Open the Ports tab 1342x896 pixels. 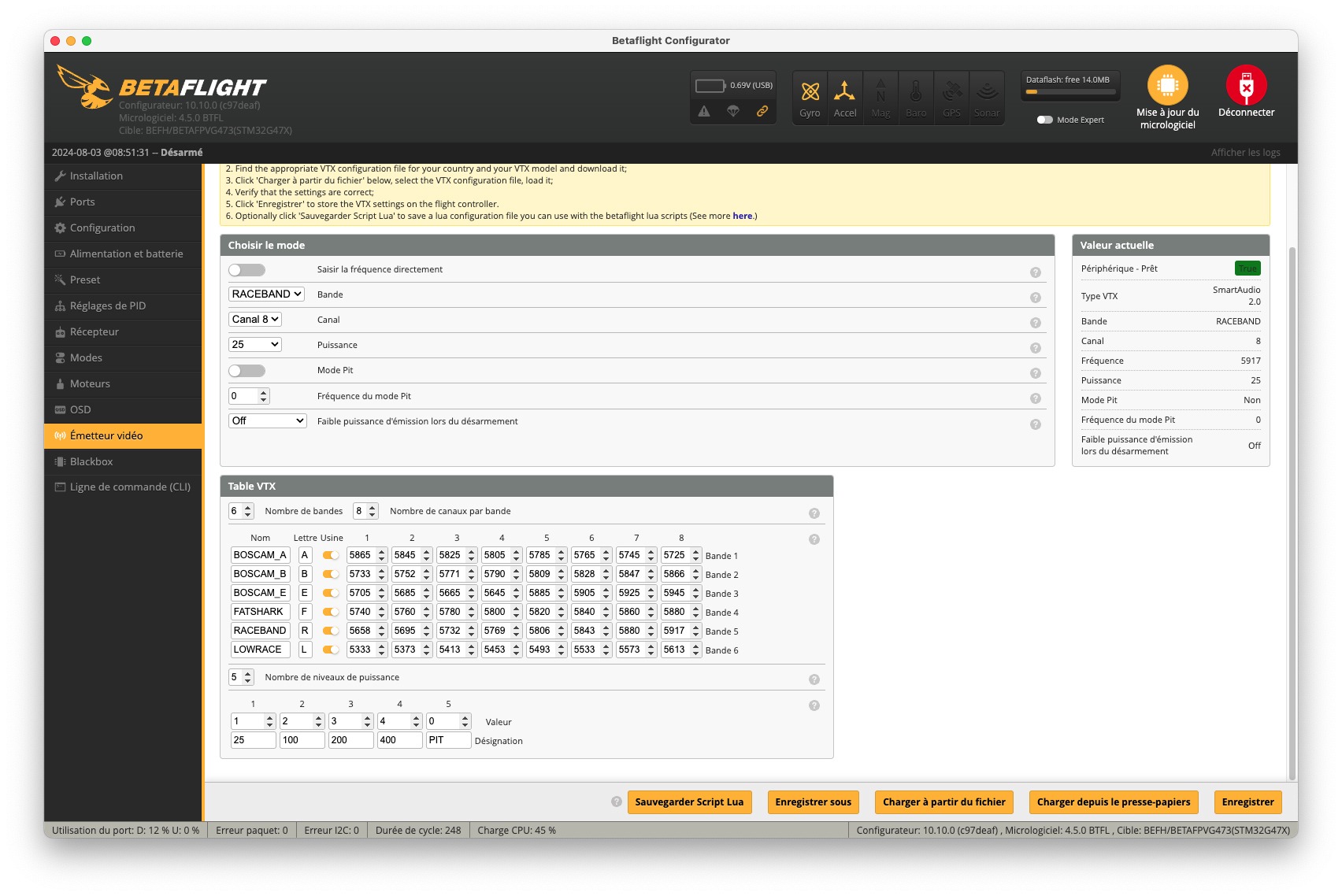(x=124, y=202)
